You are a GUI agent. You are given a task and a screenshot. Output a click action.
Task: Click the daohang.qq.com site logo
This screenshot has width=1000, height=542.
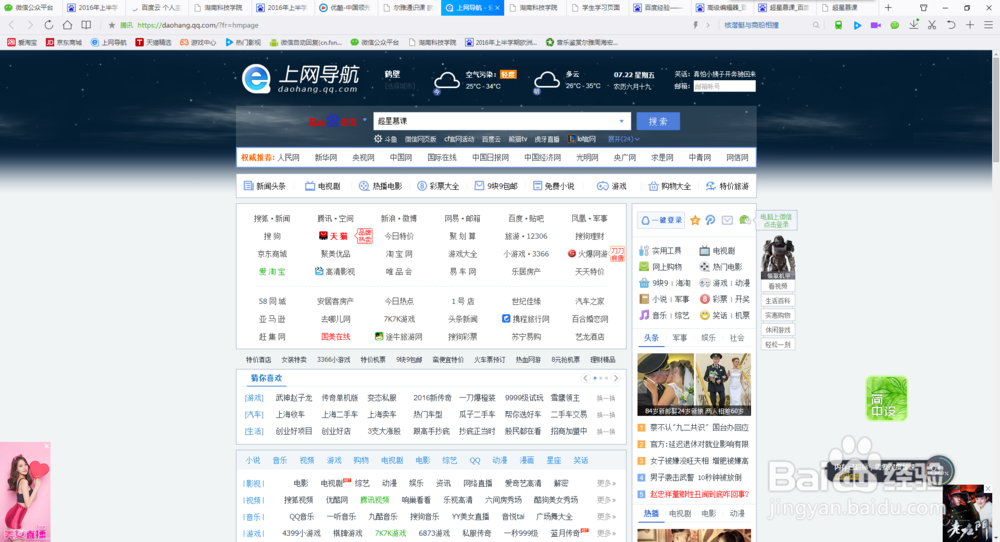click(300, 79)
